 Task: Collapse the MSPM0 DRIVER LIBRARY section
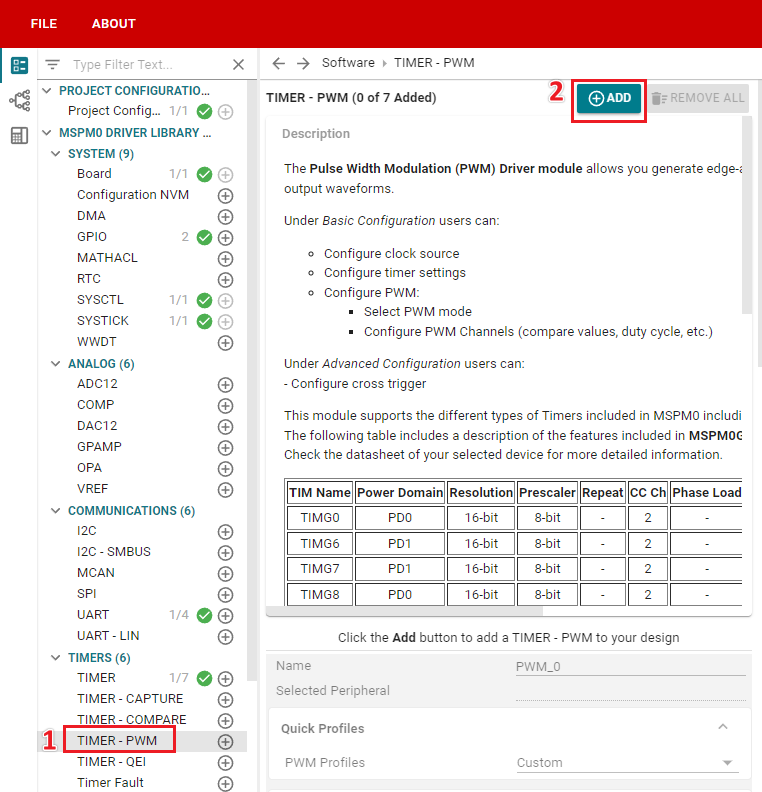coord(47,133)
